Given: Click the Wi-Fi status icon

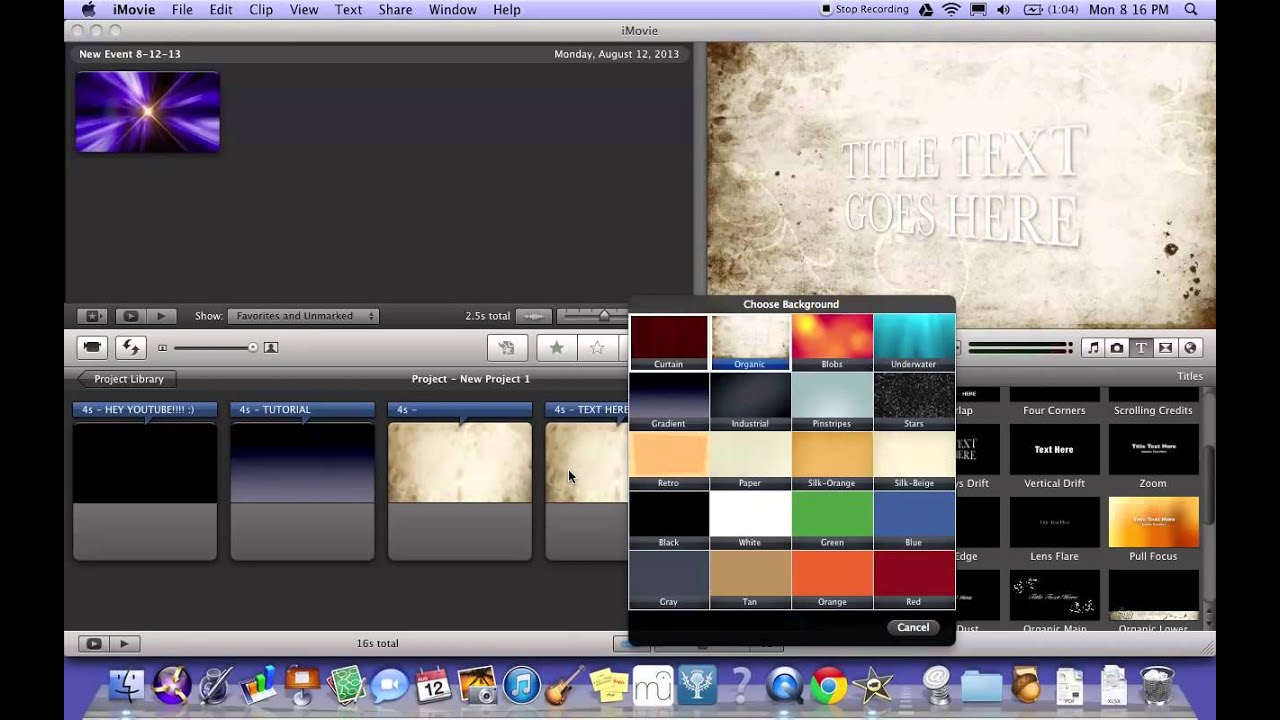Looking at the screenshot, I should point(950,9).
